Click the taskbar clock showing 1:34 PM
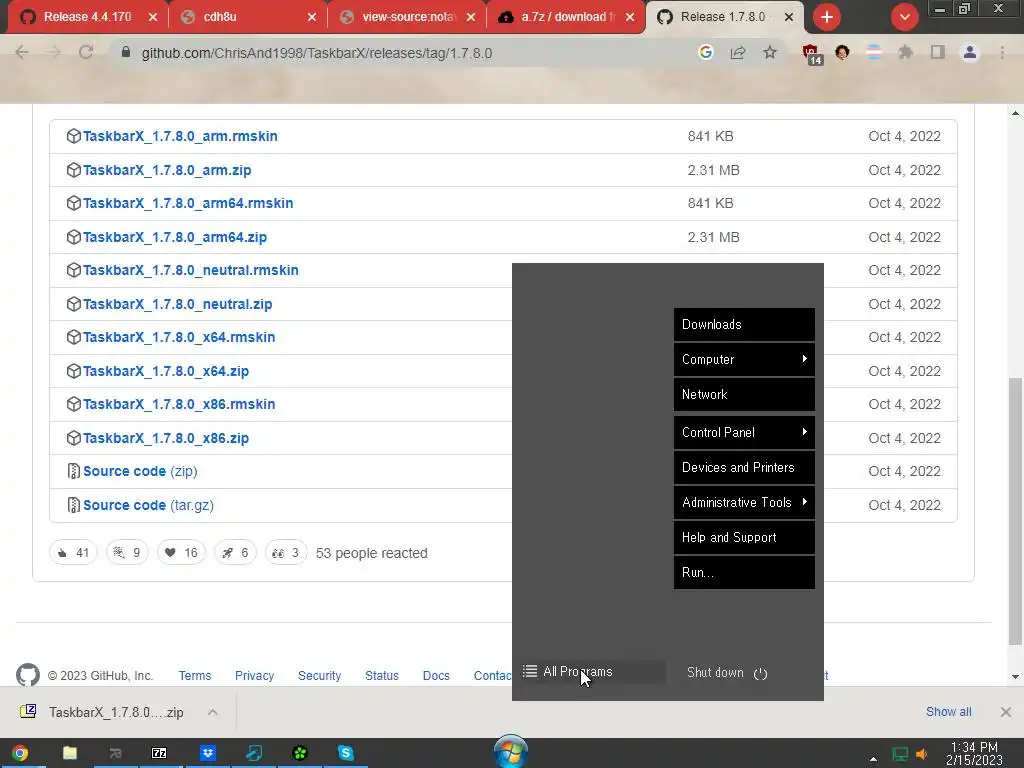Viewport: 1024px width, 768px height. coord(974,754)
